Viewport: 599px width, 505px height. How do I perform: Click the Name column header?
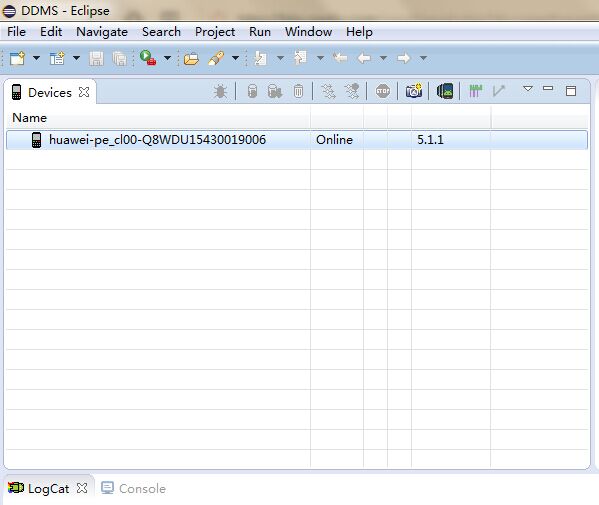[158, 118]
